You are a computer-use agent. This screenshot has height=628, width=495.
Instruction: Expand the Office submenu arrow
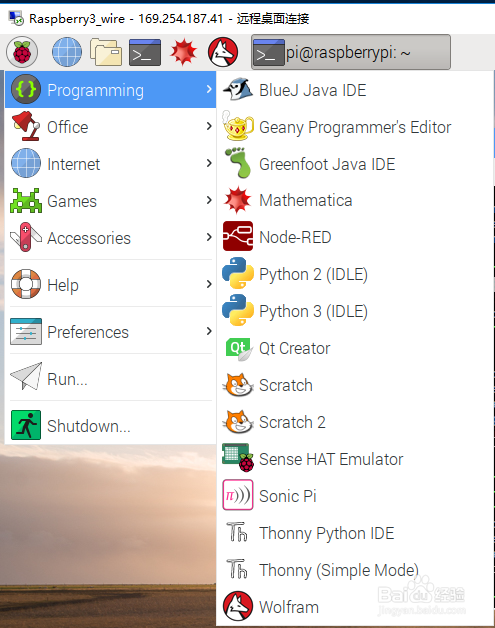[x=209, y=126]
